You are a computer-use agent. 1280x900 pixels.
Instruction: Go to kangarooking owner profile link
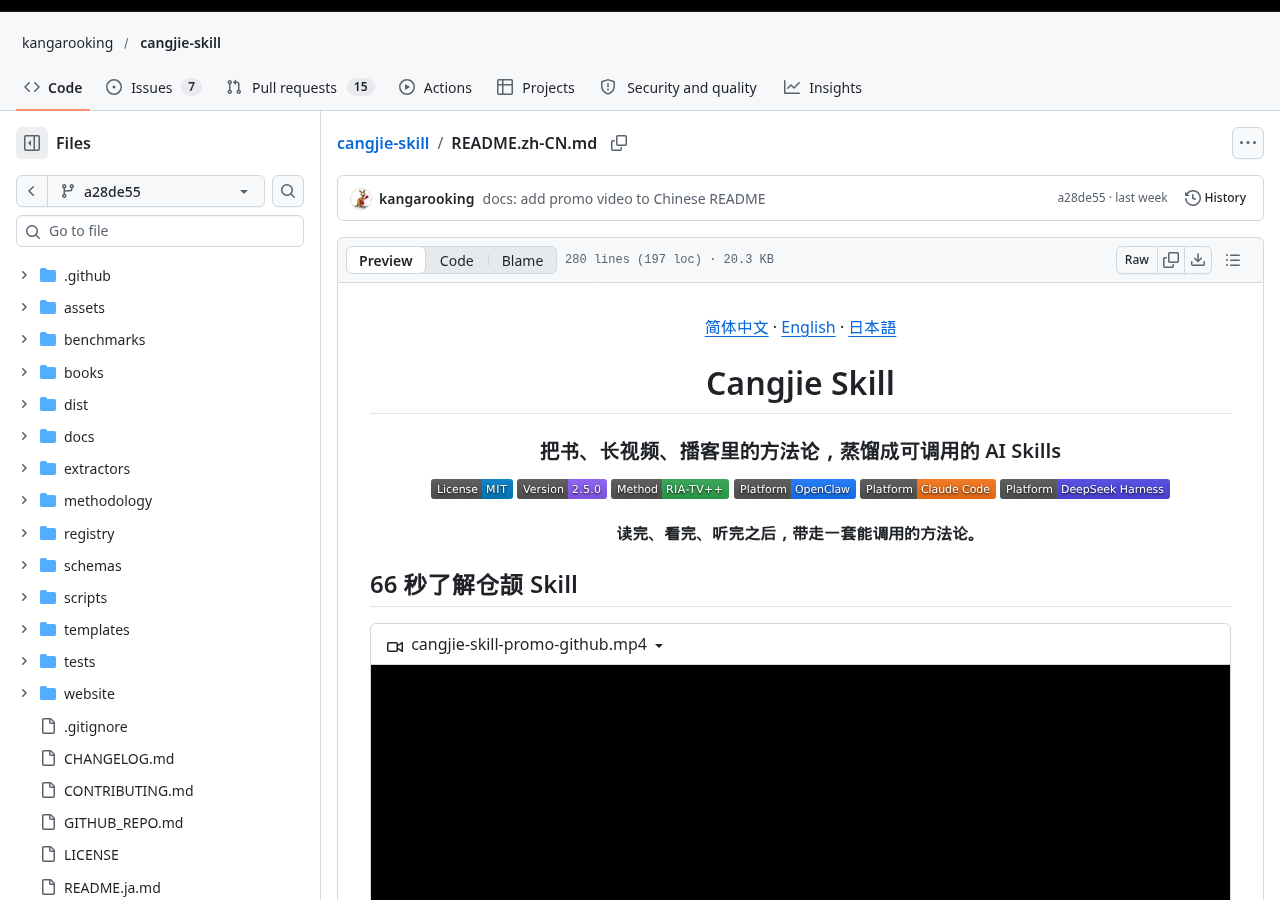click(x=68, y=43)
